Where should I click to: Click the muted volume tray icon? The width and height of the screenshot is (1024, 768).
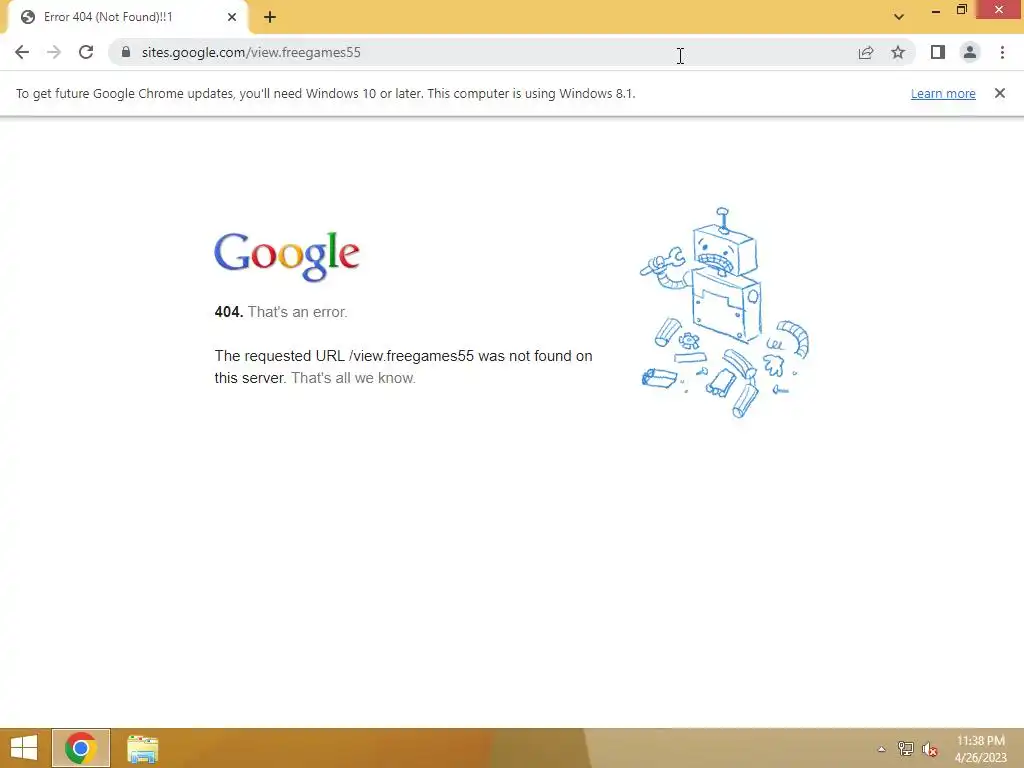930,749
